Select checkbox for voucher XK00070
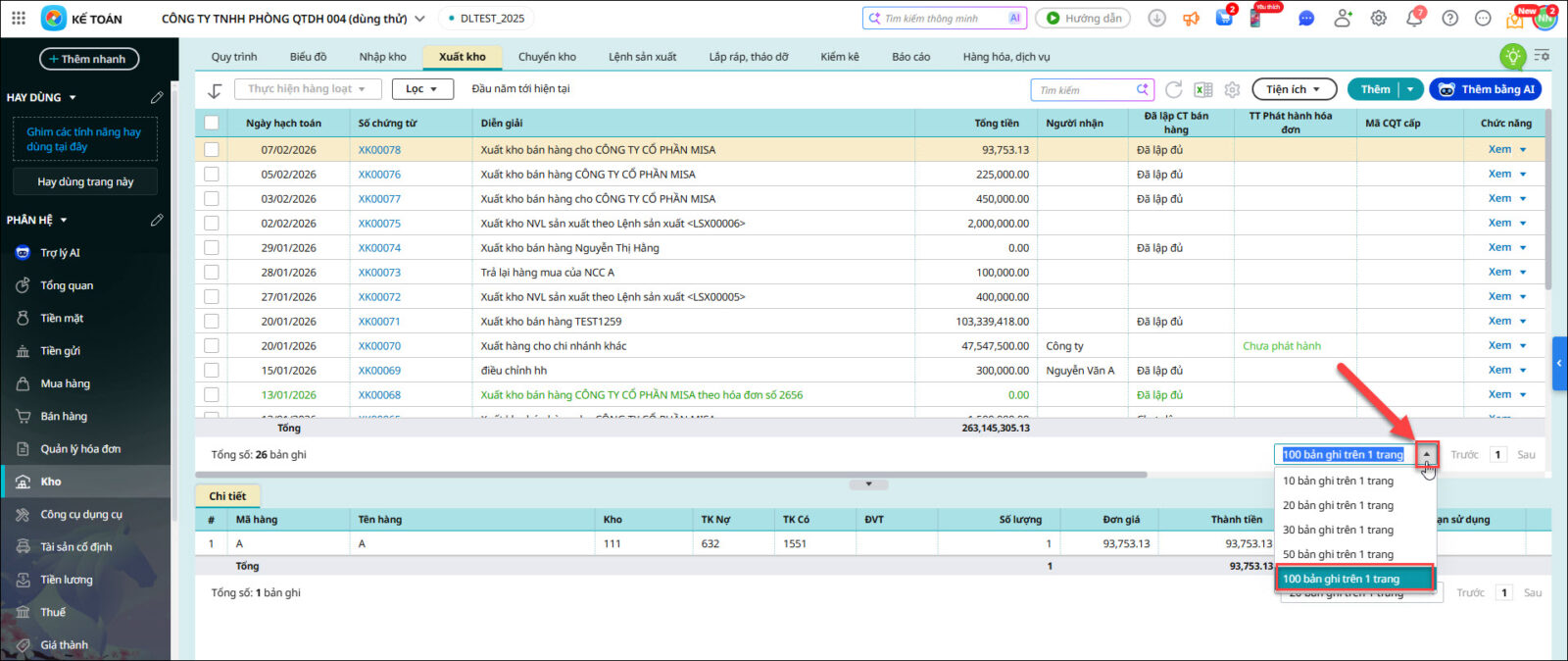The height and width of the screenshot is (661, 1568). point(212,346)
